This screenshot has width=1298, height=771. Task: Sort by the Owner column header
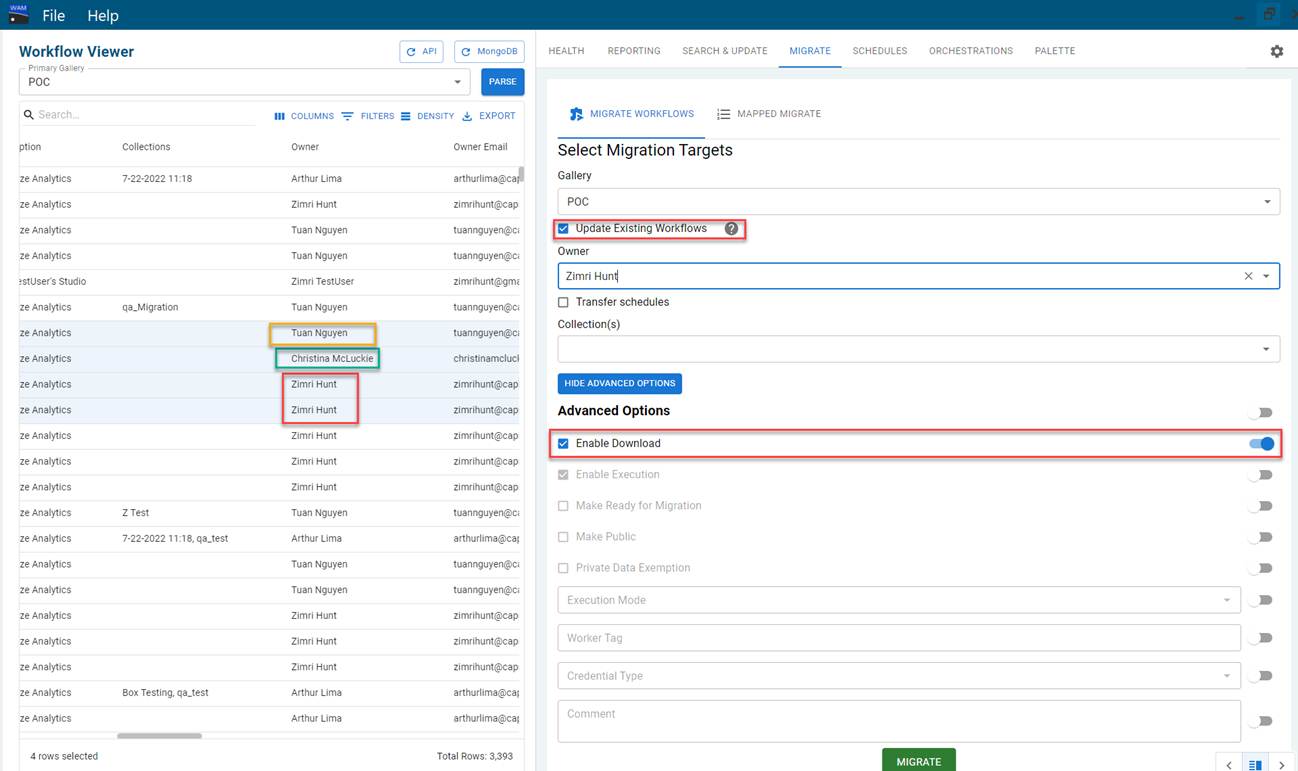click(305, 147)
